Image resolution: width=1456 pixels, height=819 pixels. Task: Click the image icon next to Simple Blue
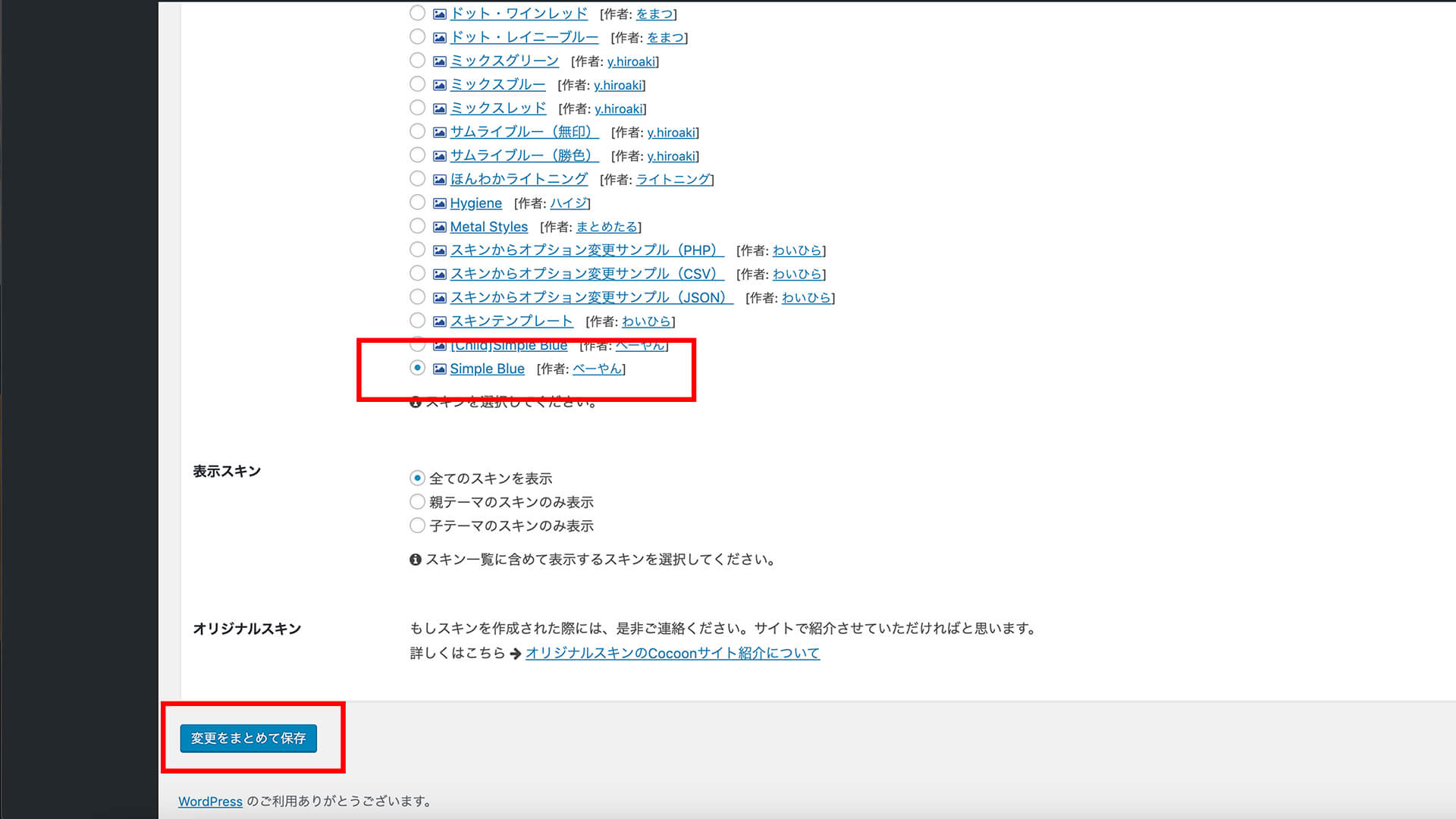pos(440,369)
